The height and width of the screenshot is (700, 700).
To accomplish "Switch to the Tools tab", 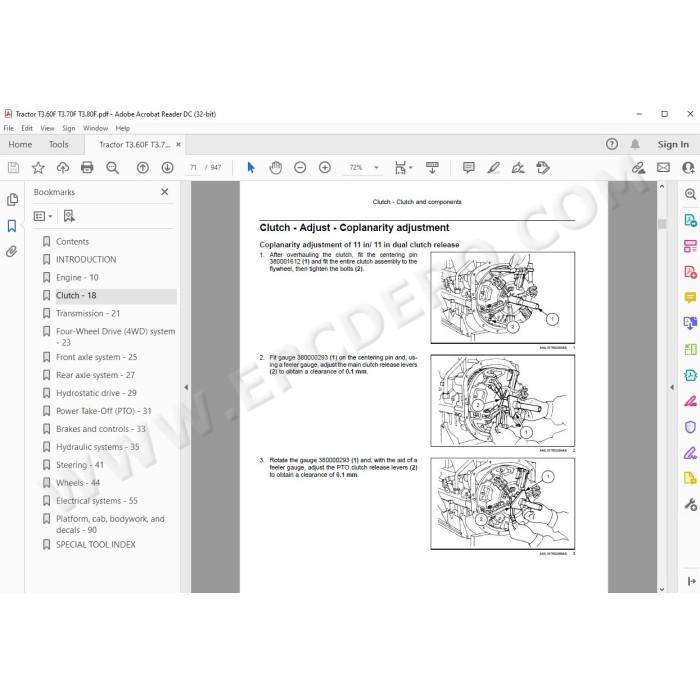I will 58,145.
